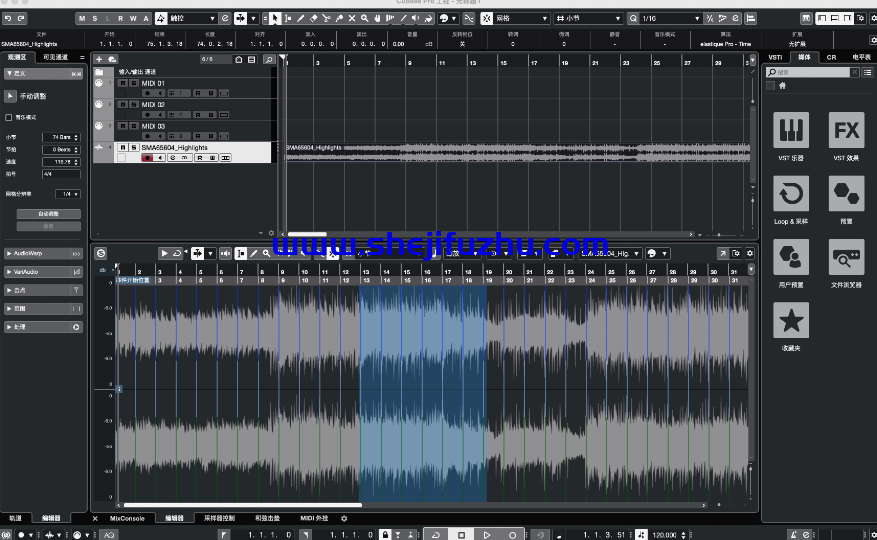This screenshot has height=540, width=877.
Task: Click the Redo arrow icon
Action: coord(21,18)
